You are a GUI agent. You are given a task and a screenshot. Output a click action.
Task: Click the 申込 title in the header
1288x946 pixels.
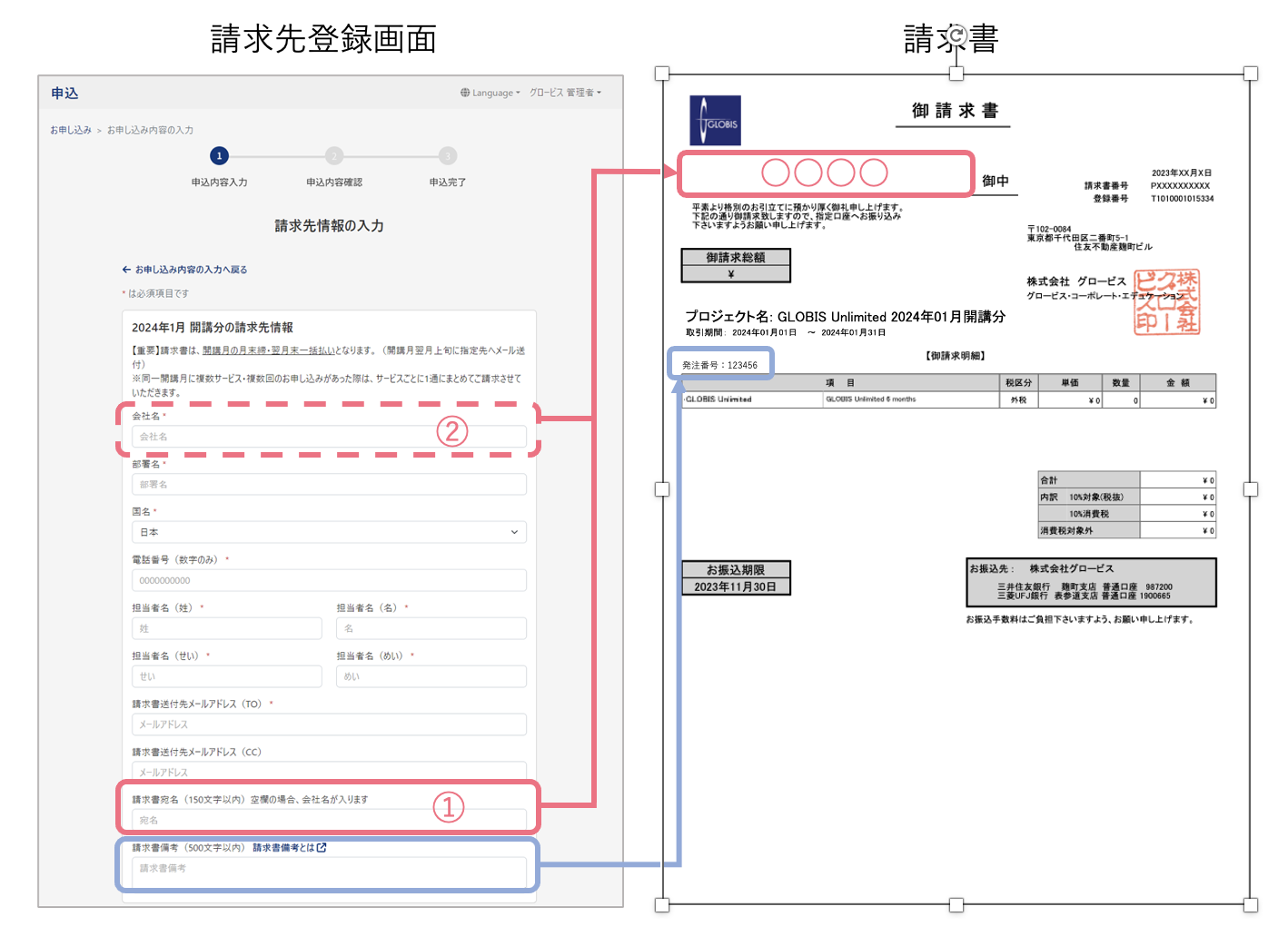click(64, 94)
